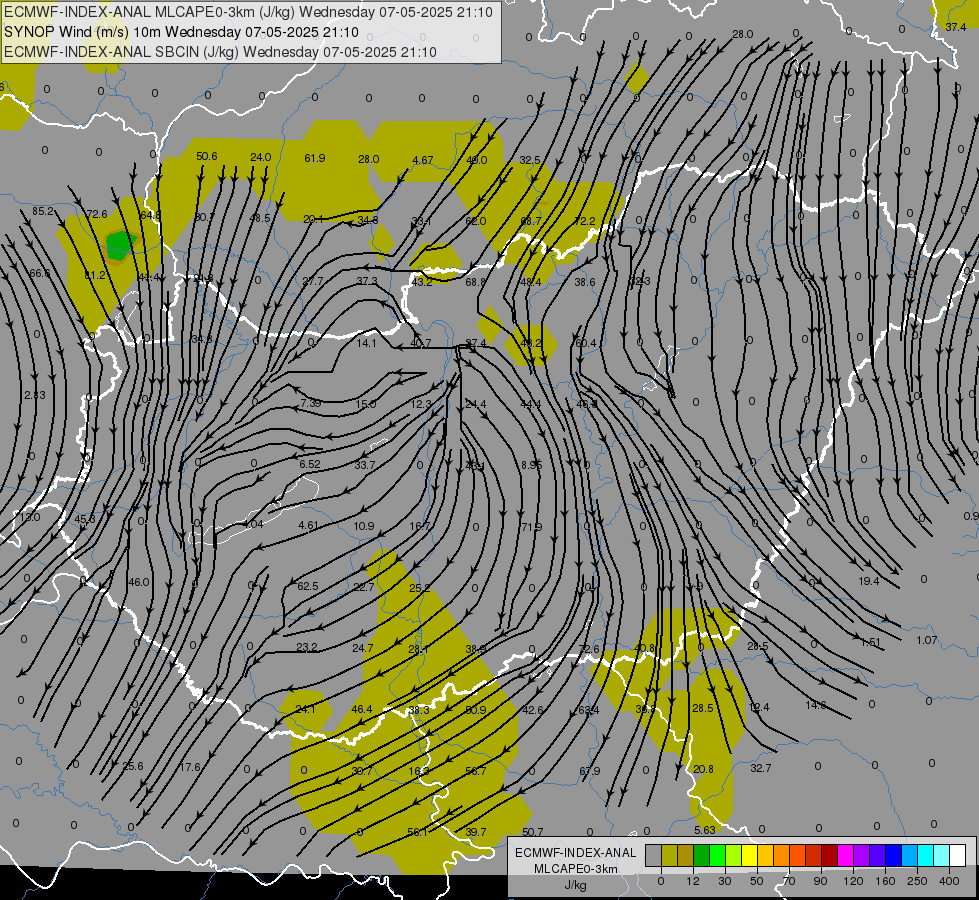Click the map value 25.6
Image resolution: width=979 pixels, height=900 pixels.
click(x=132, y=766)
